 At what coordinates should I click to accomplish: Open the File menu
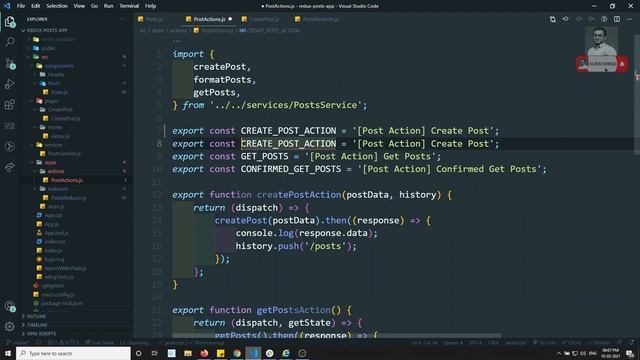tap(21, 6)
